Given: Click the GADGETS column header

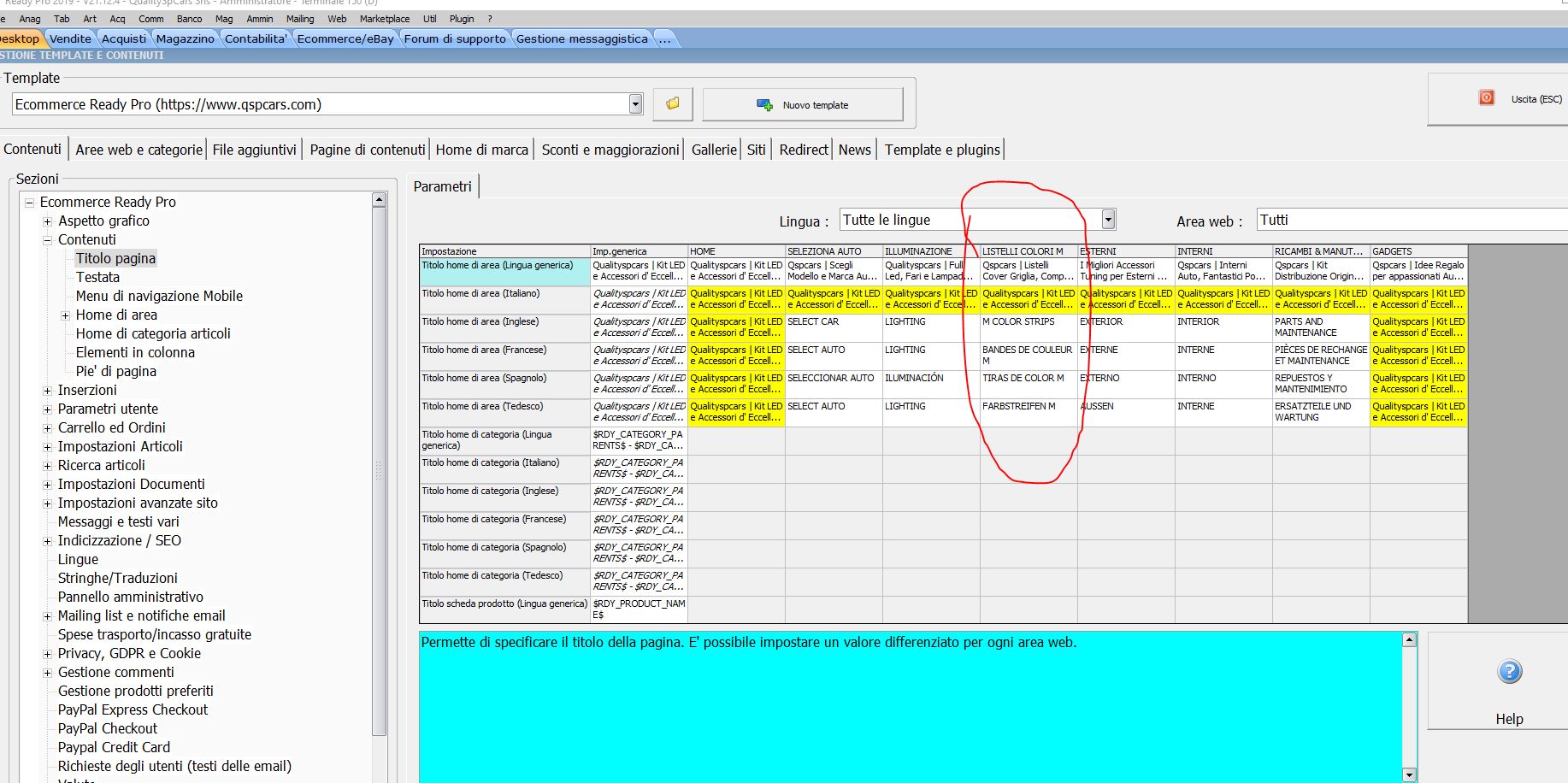Looking at the screenshot, I should 1419,251.
